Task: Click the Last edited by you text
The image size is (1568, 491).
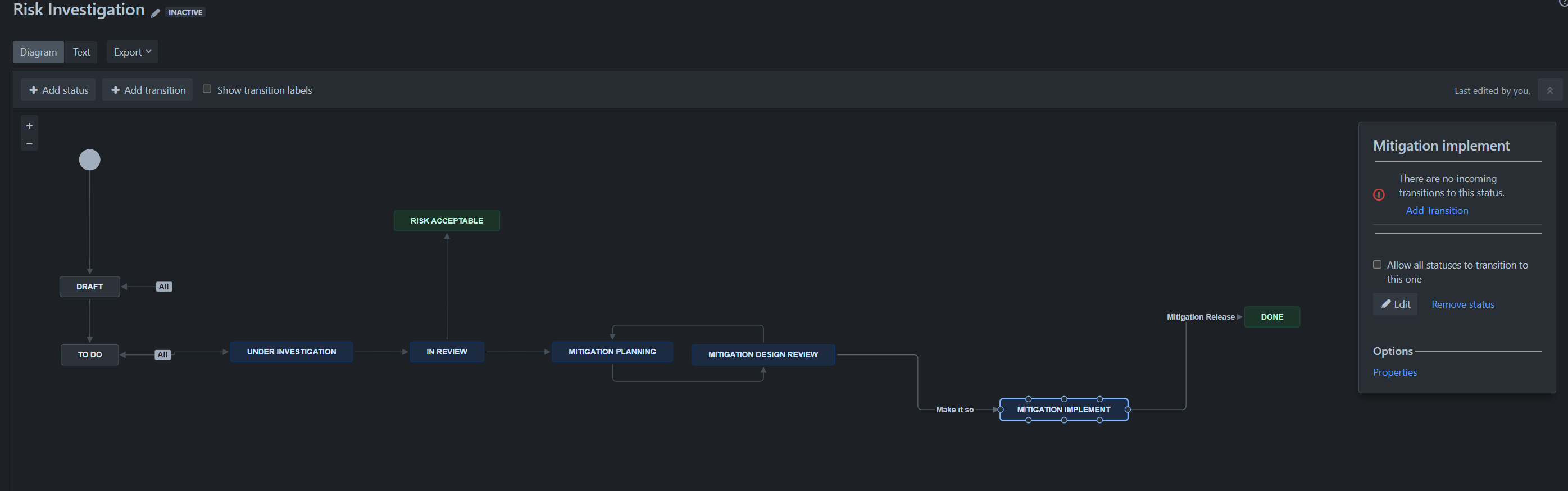Action: 1492,90
